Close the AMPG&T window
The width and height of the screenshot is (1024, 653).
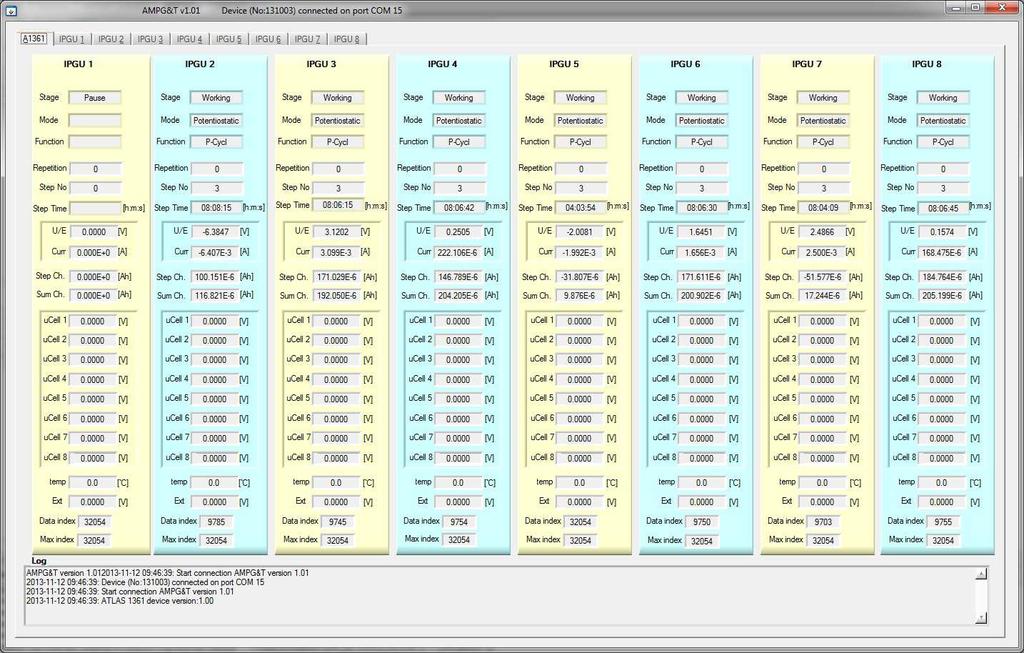pyautogui.click(x=1004, y=7)
